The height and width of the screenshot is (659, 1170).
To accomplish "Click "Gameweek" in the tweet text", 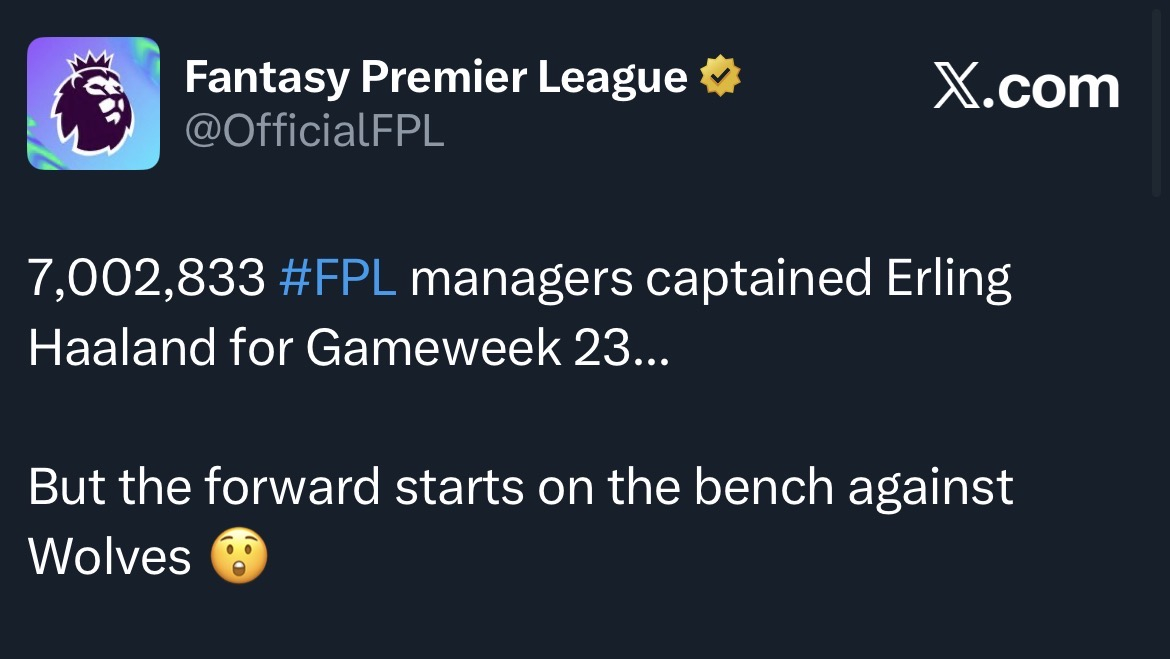I will point(433,350).
